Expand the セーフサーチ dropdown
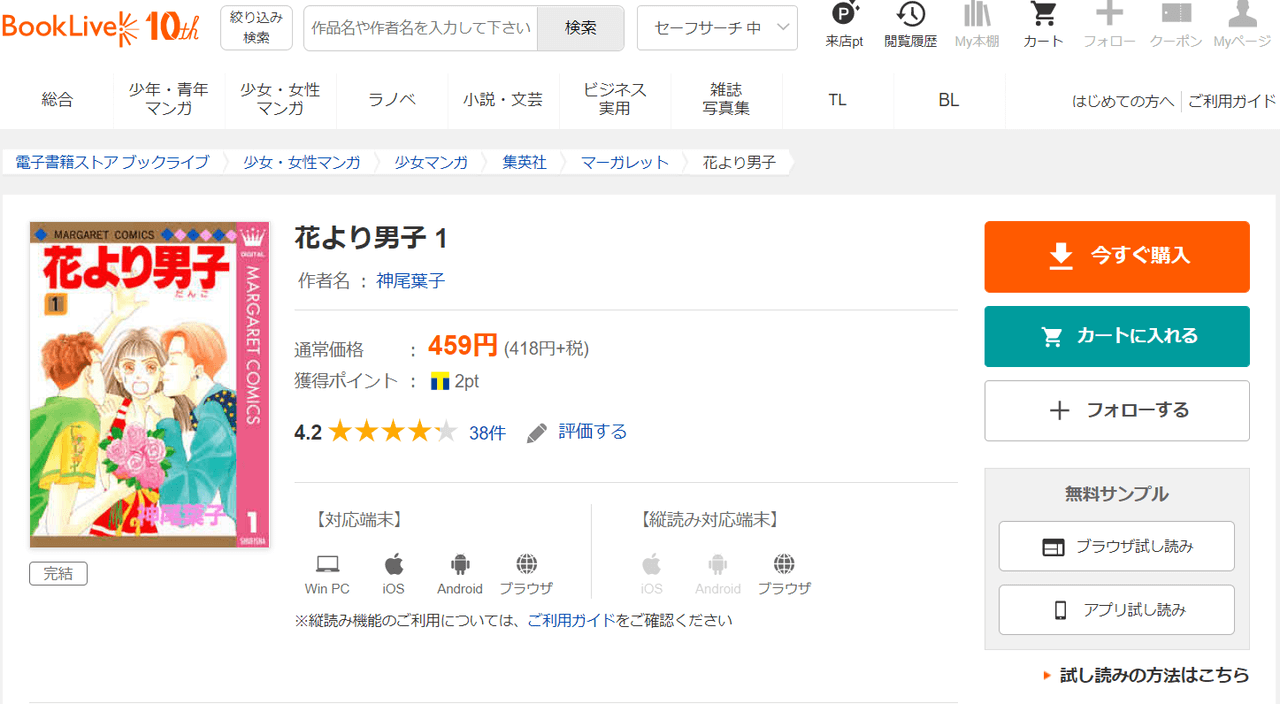Image resolution: width=1280 pixels, height=704 pixels. [x=717, y=28]
